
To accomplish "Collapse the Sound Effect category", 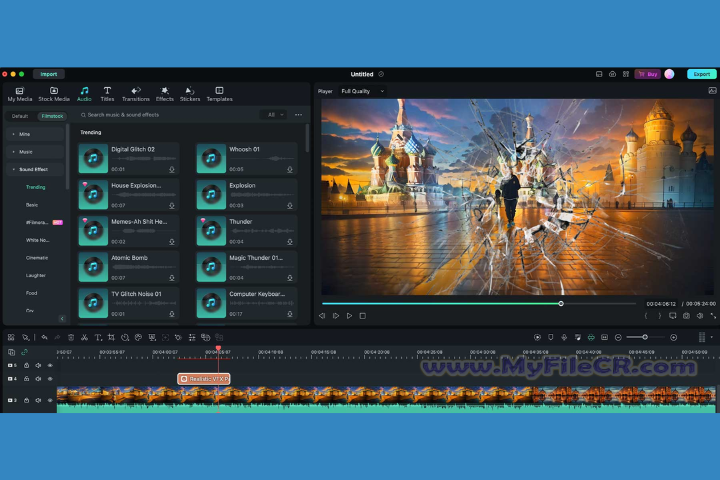I will (x=35, y=169).
